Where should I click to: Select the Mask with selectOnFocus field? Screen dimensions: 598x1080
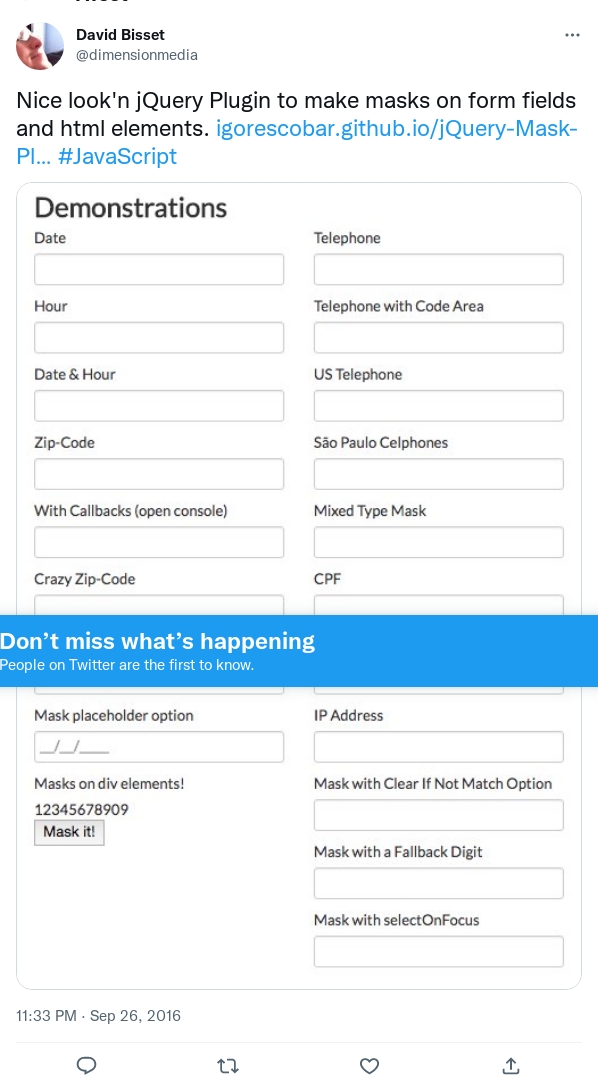(439, 951)
